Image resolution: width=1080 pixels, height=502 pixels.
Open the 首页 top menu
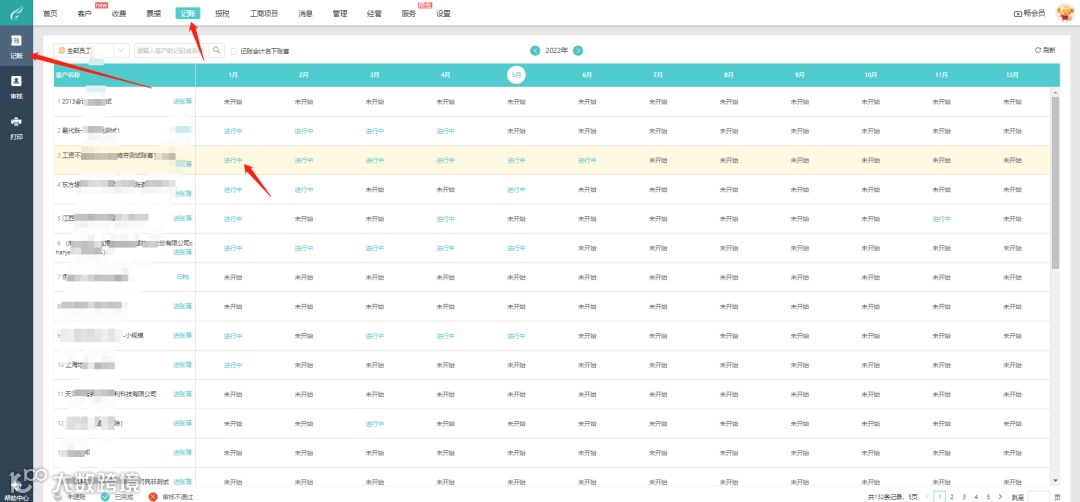(x=50, y=13)
